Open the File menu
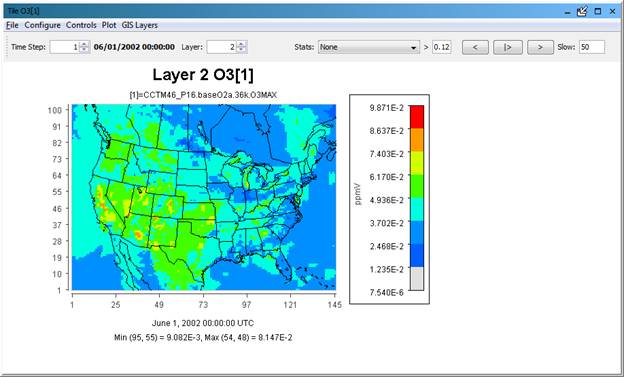This screenshot has width=624, height=377. (x=12, y=25)
